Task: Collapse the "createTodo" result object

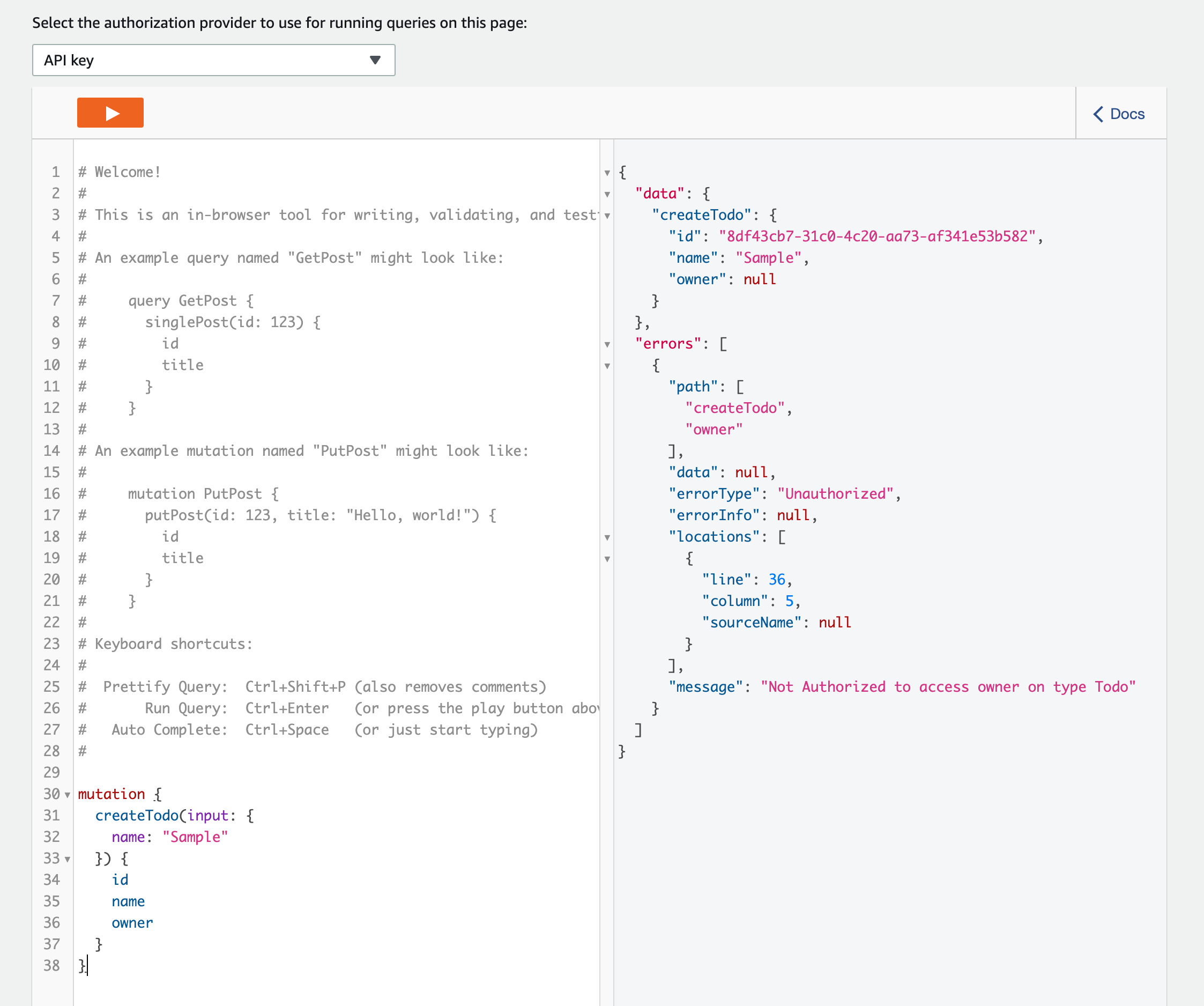Action: pos(607,216)
